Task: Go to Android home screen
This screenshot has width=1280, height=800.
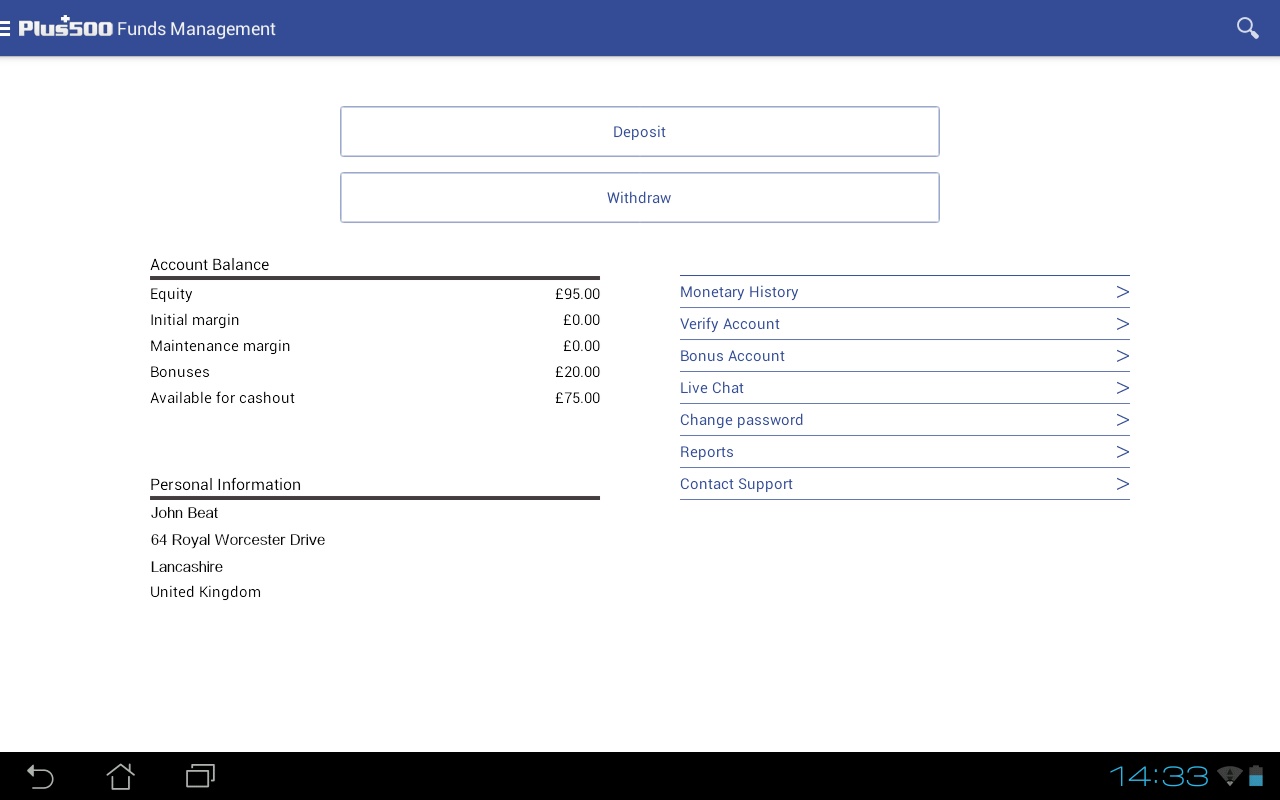Action: (120, 776)
